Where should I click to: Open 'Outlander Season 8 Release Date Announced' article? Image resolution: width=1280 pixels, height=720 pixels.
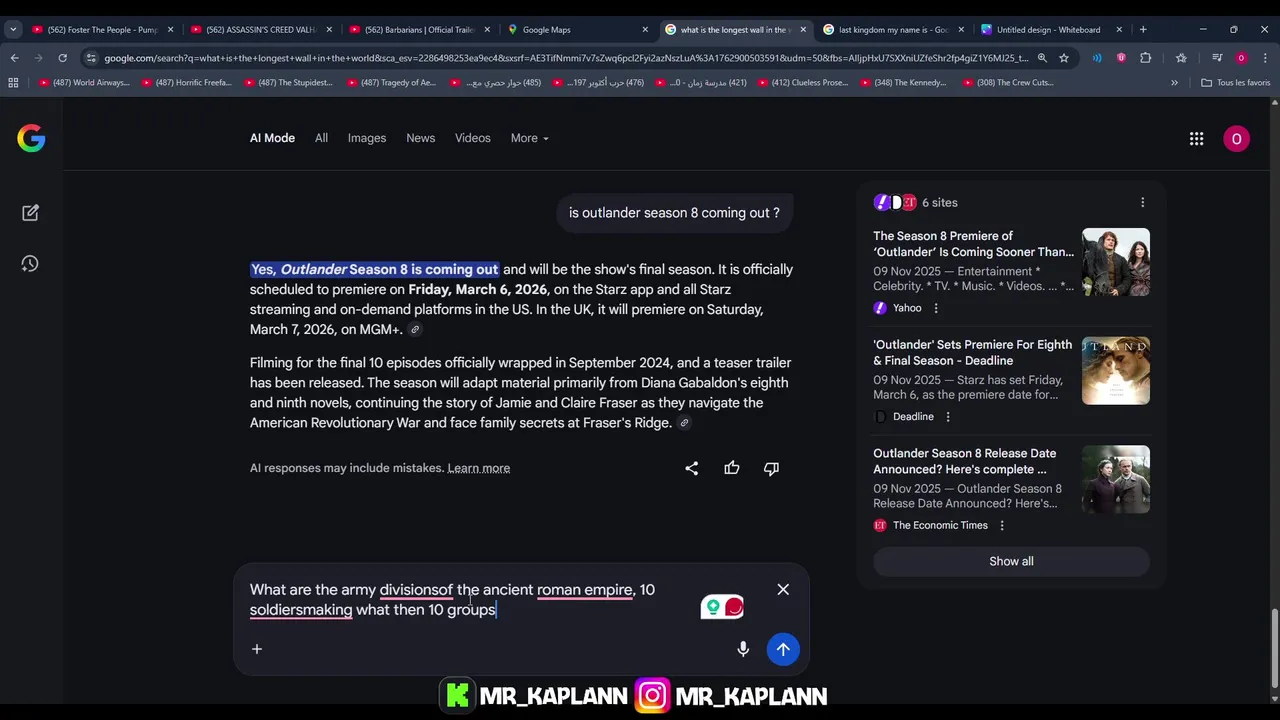(964, 461)
